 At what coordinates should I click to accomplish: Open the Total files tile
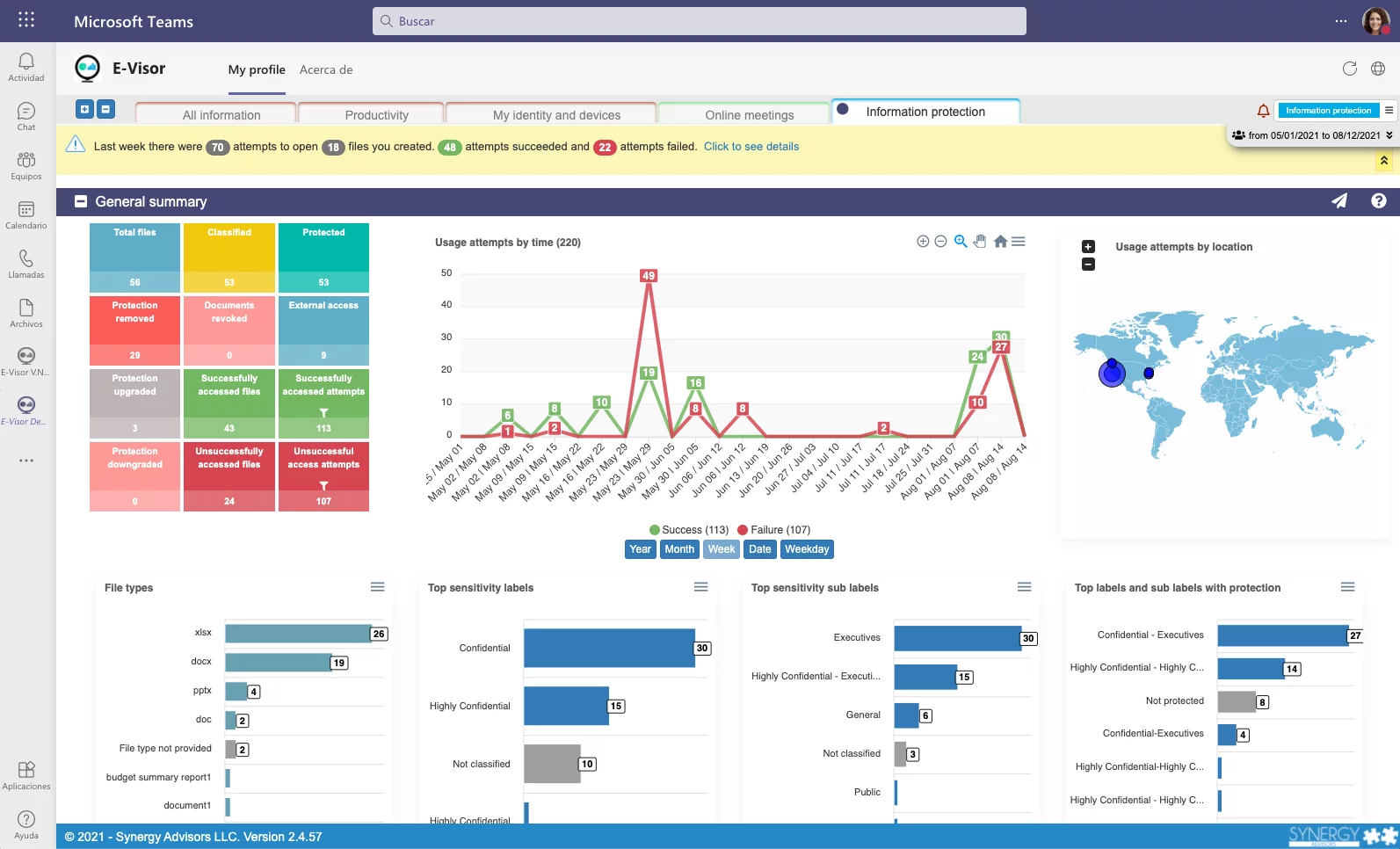tap(134, 258)
